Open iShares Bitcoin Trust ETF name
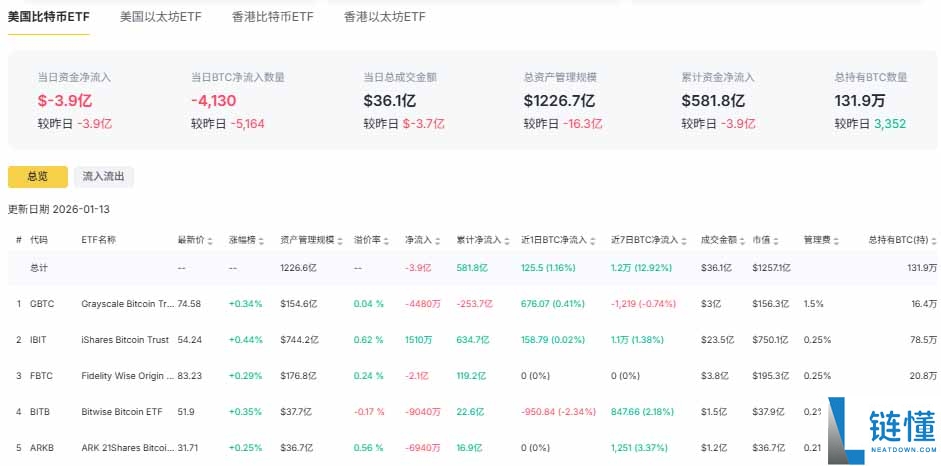The width and height of the screenshot is (941, 466). pyautogui.click(x=125, y=340)
